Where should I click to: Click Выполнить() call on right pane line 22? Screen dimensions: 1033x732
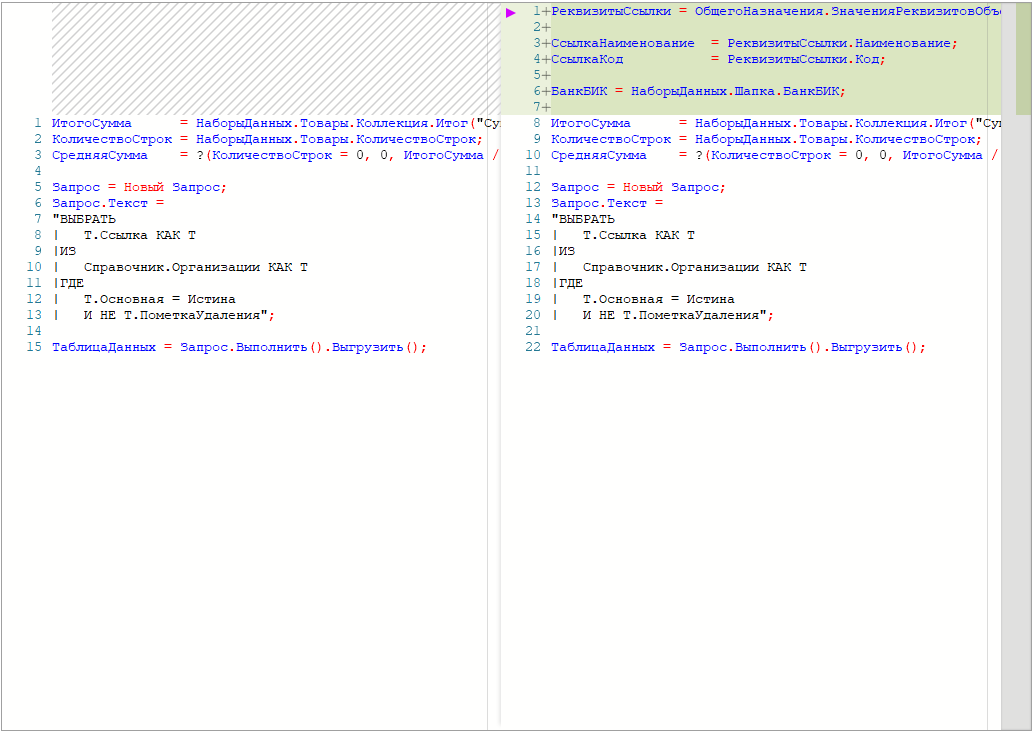click(778, 347)
